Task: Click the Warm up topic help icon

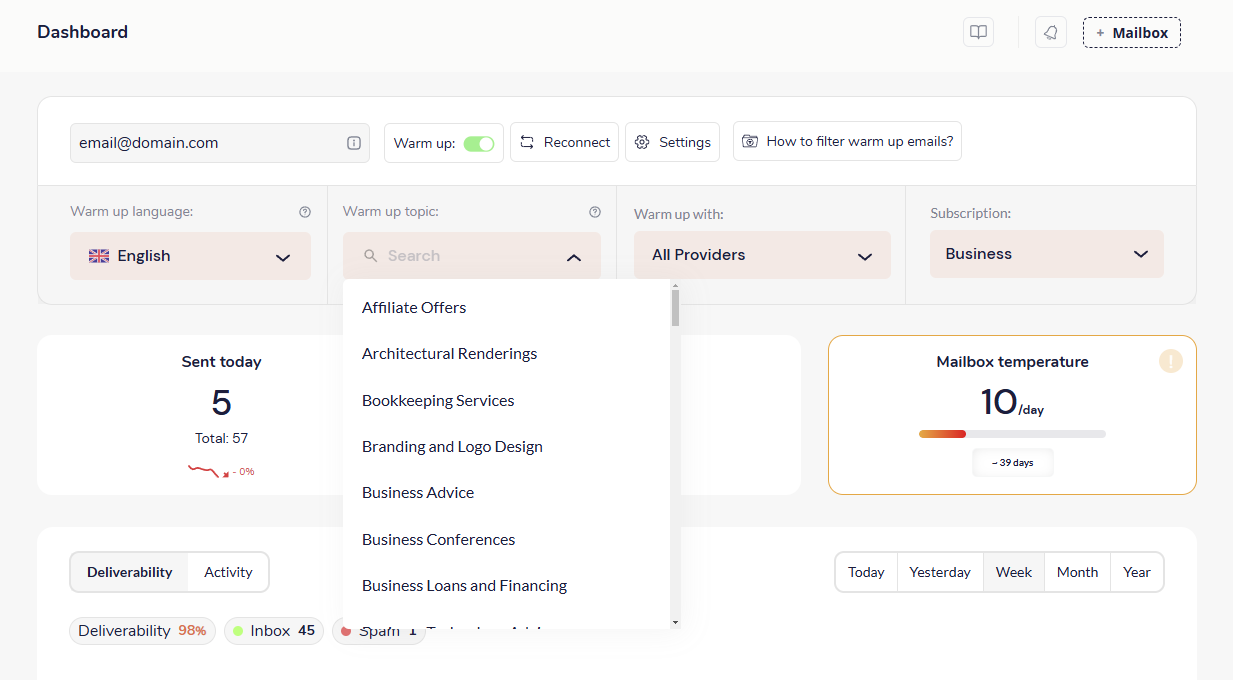Action: point(595,212)
